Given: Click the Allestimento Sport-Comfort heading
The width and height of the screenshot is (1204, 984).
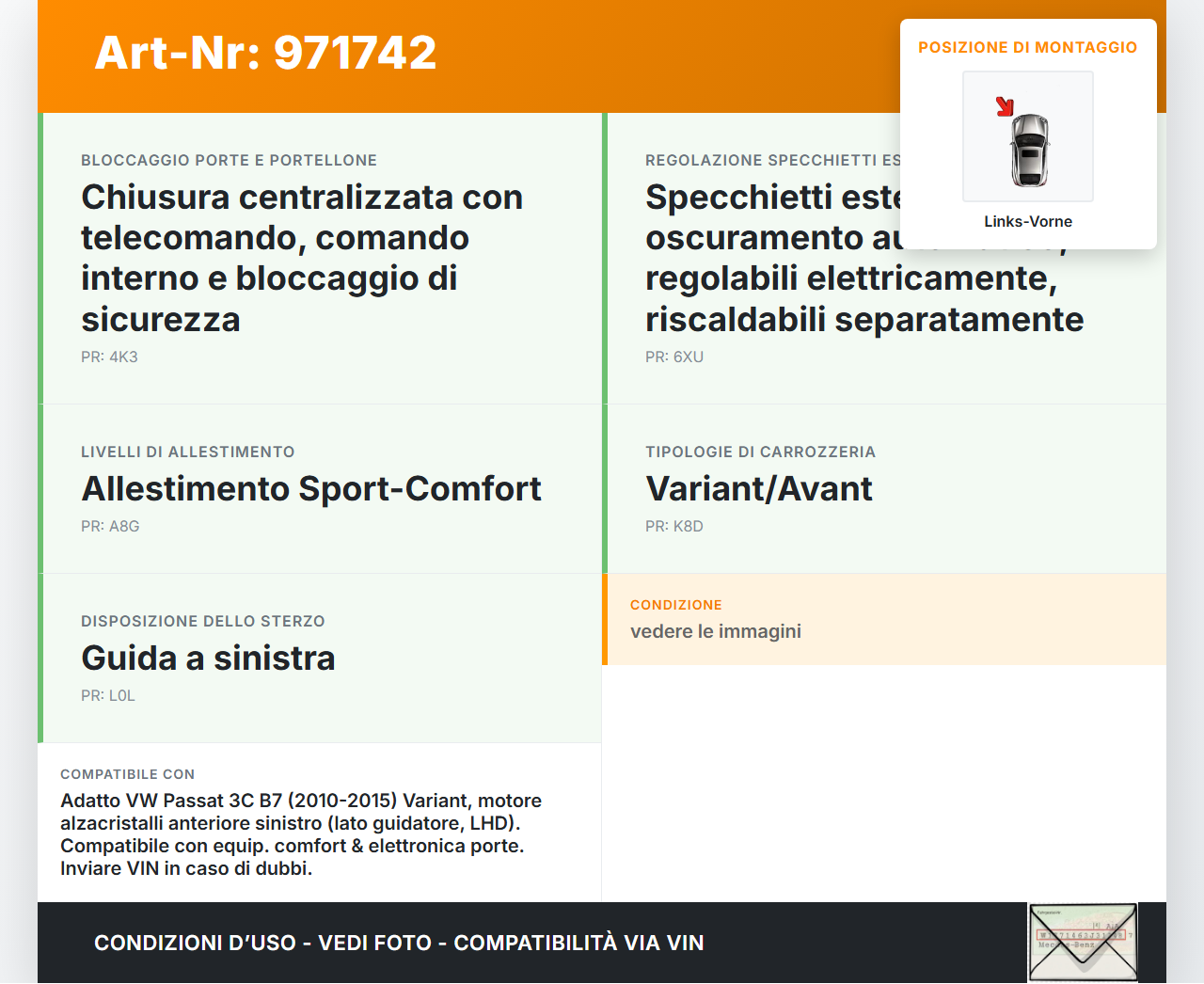Looking at the screenshot, I should [x=311, y=488].
